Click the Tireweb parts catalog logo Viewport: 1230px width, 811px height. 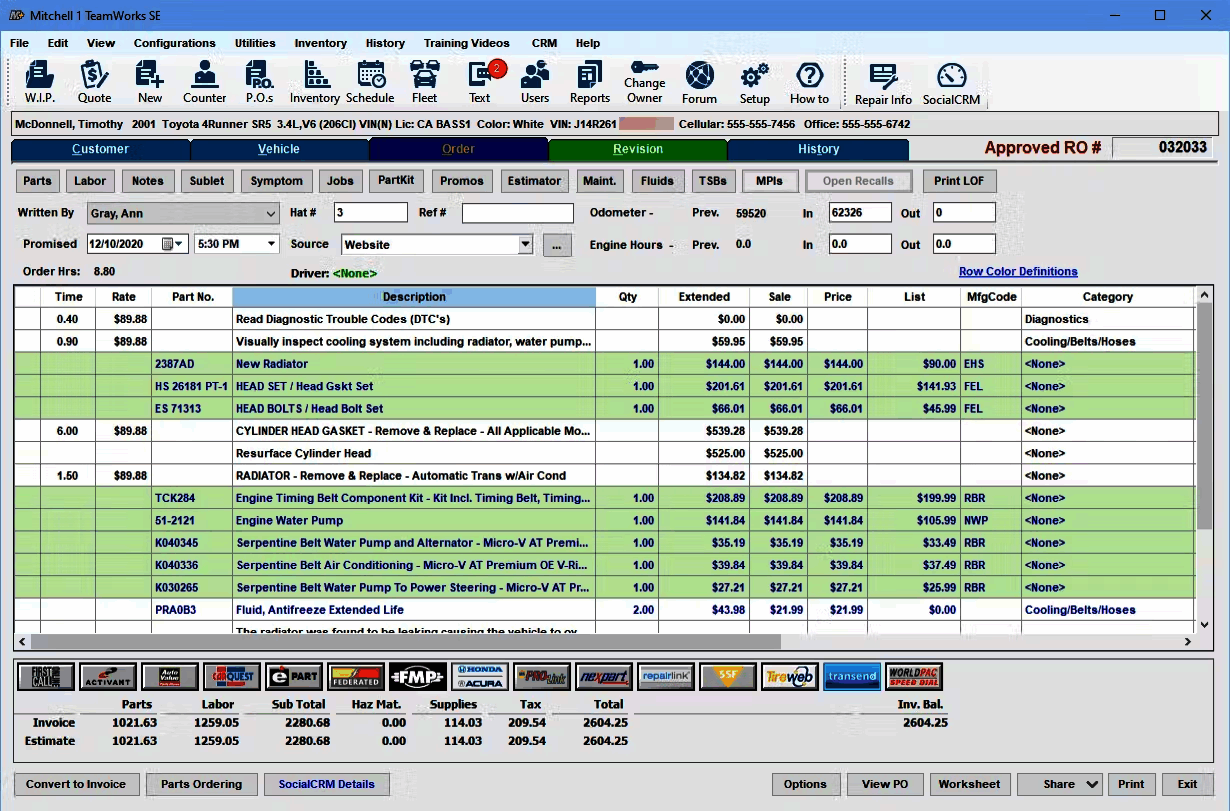(x=790, y=677)
